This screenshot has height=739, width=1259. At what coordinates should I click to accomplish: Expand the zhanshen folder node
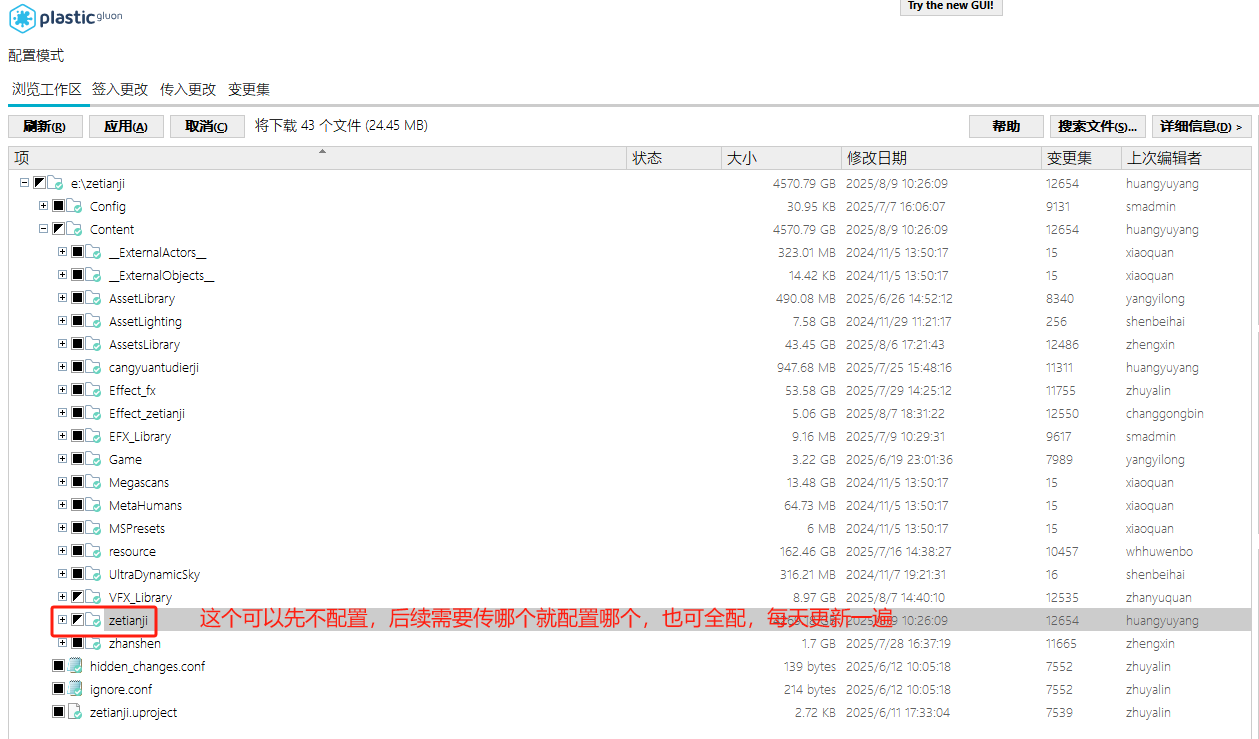point(62,643)
